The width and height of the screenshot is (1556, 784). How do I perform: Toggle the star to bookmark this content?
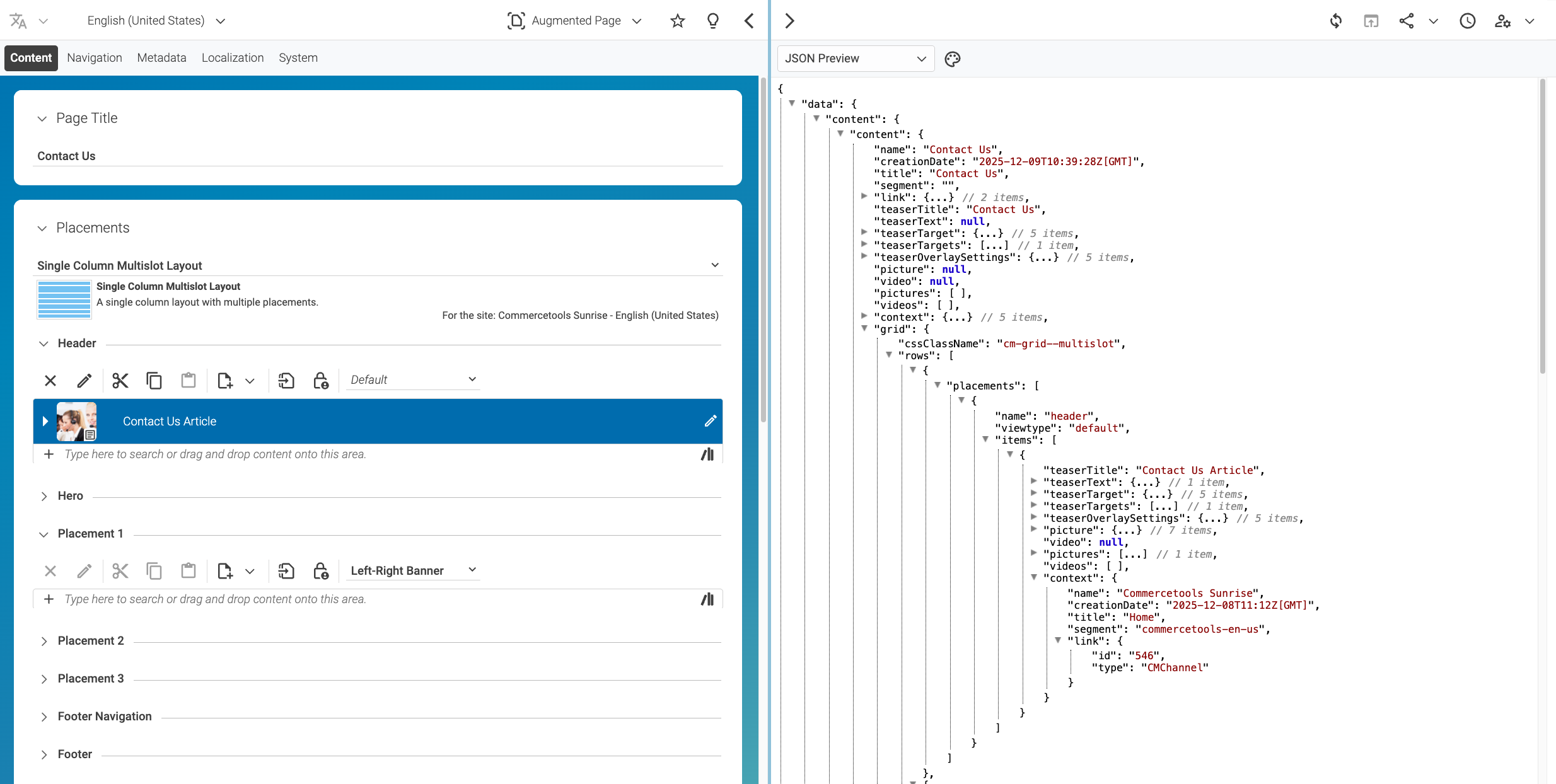[x=677, y=21]
